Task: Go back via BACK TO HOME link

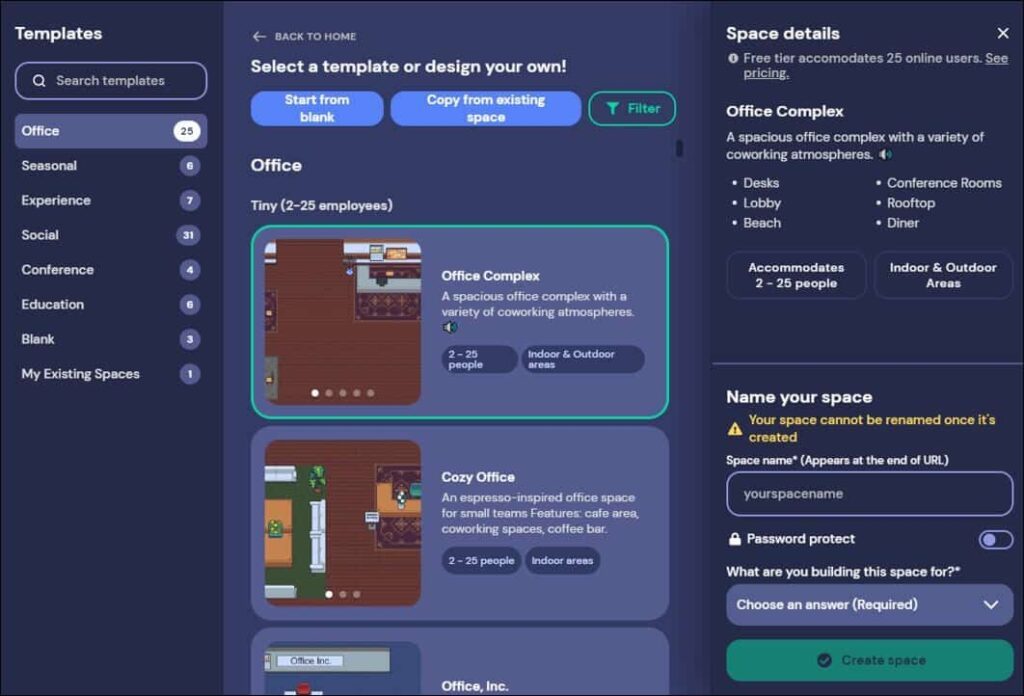Action: coord(304,37)
